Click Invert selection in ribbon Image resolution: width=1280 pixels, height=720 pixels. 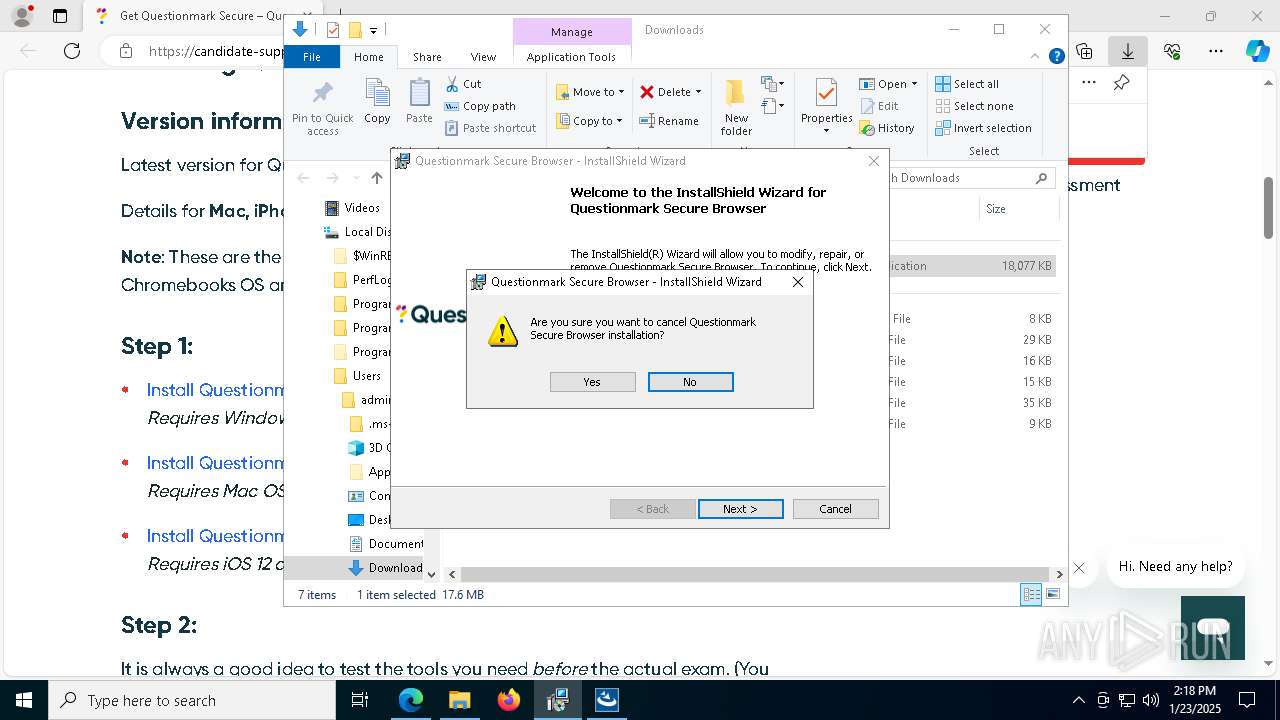(x=983, y=128)
